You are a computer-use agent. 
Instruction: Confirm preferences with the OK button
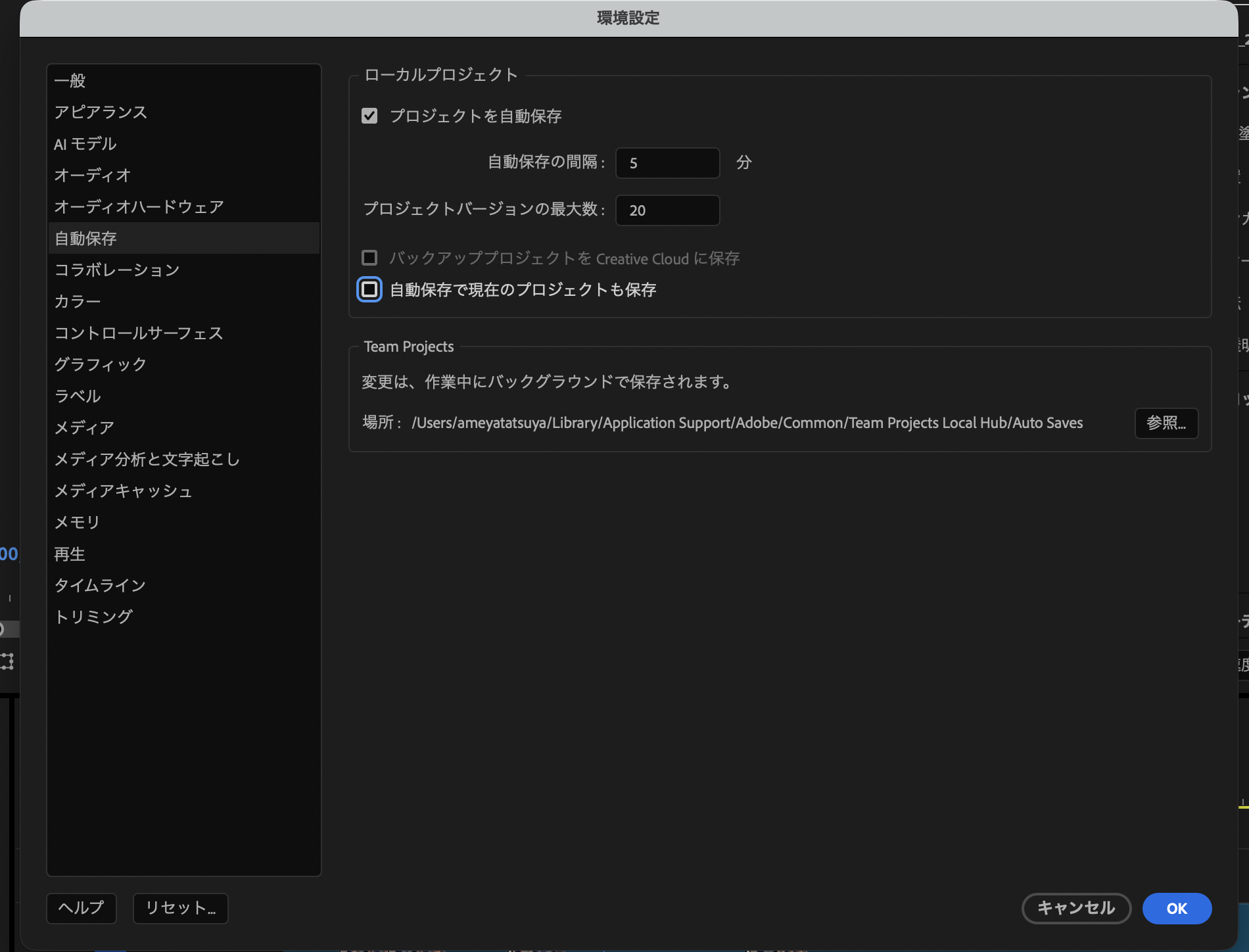1177,909
